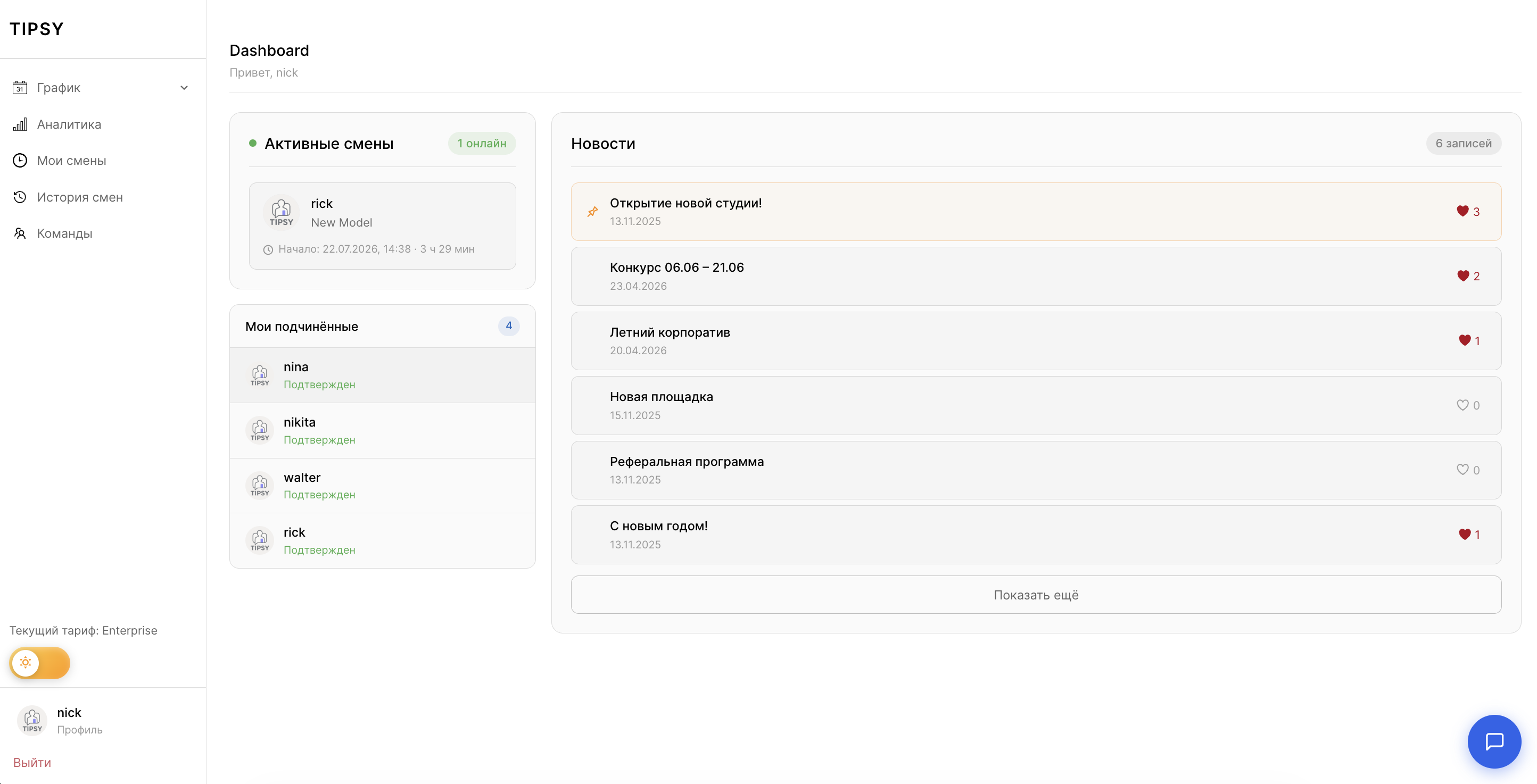
Task: Open rick's active shift card
Action: pyautogui.click(x=383, y=226)
